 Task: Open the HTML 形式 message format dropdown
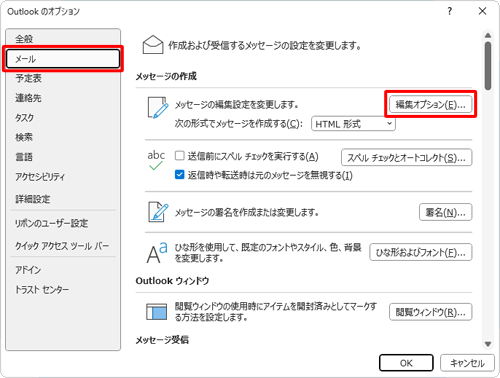point(353,124)
